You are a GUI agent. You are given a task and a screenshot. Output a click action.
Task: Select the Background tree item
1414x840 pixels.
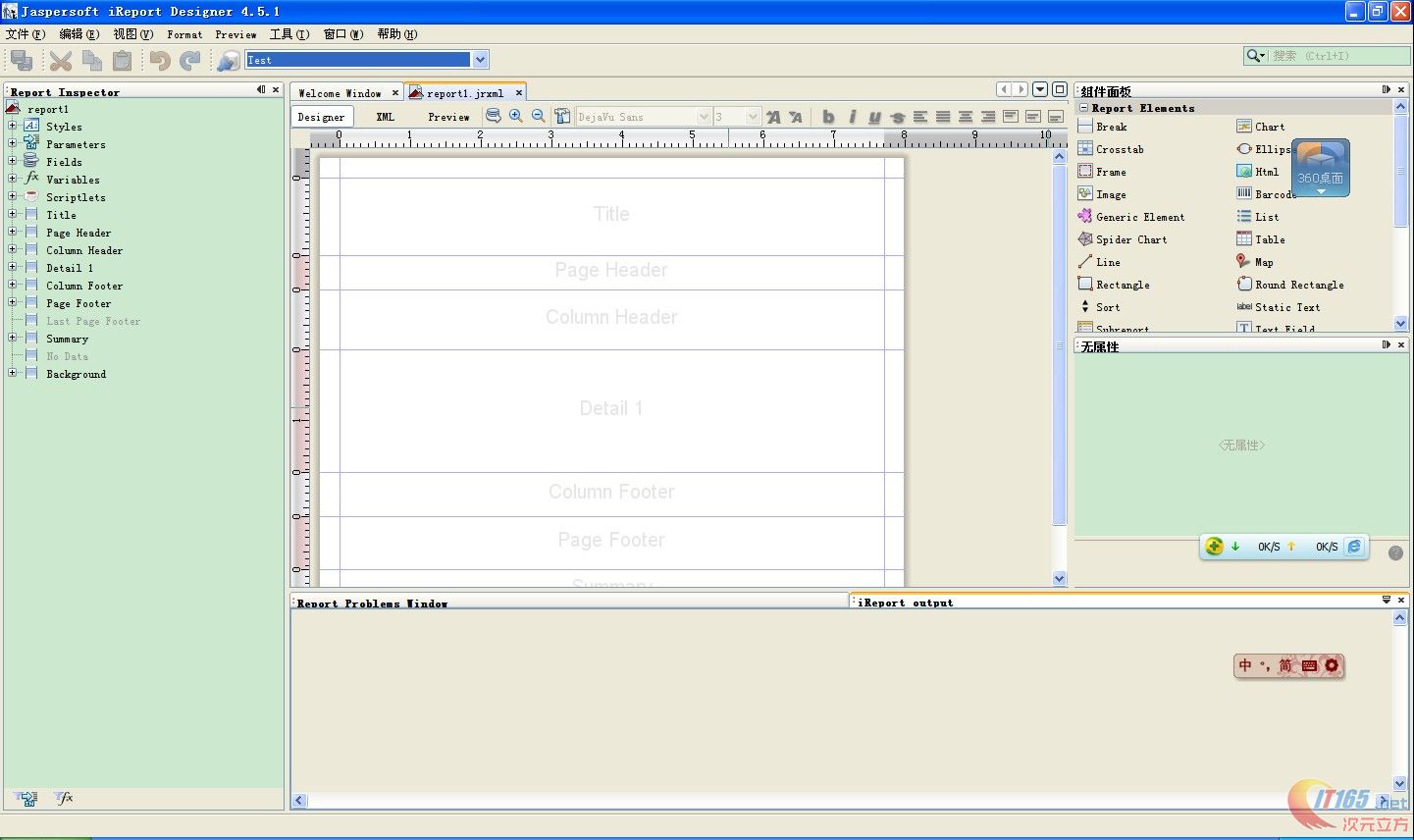76,374
